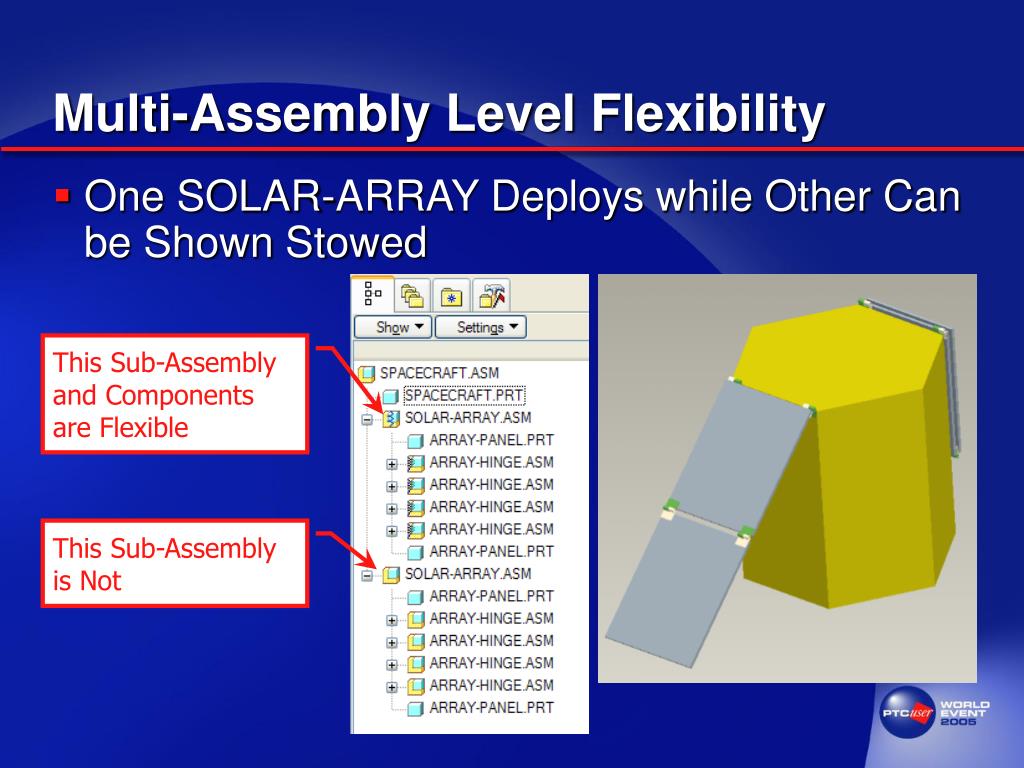The width and height of the screenshot is (1024, 768).
Task: Click the SPACECRAFT.PRT part icon
Action: tap(391, 396)
